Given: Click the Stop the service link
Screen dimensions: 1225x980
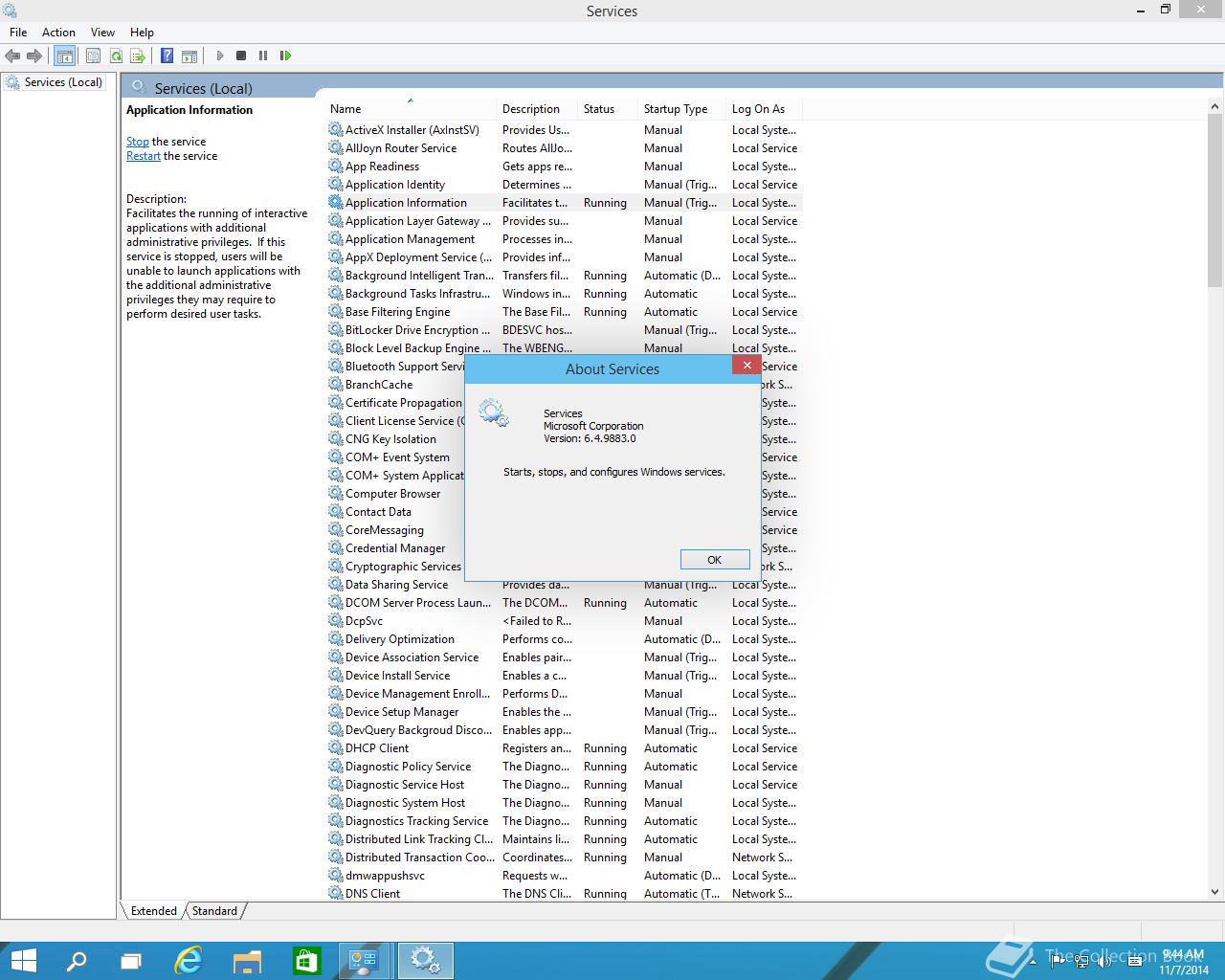Looking at the screenshot, I should (x=138, y=142).
